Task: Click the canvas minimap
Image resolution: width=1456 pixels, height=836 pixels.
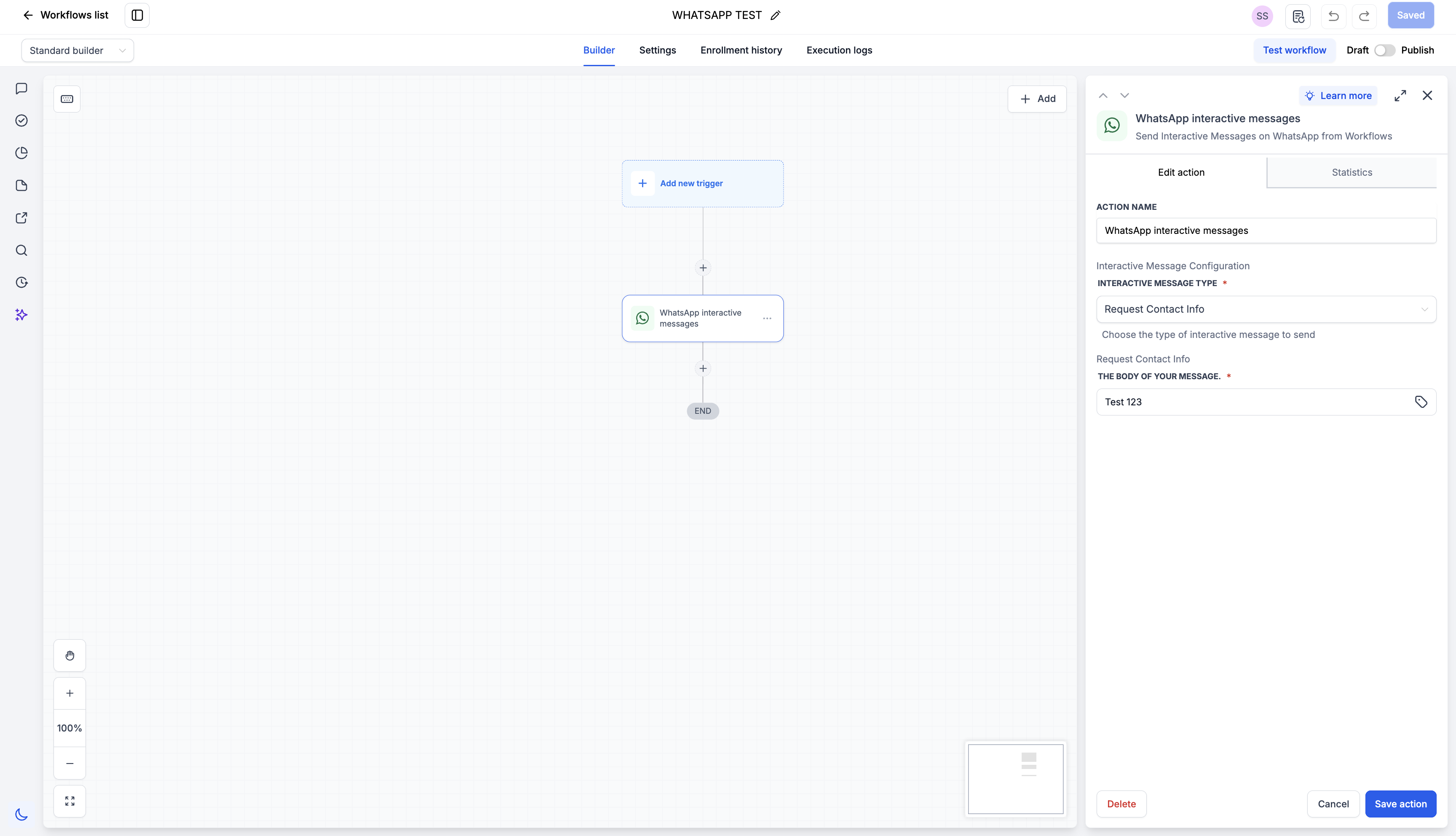Action: tap(1015, 779)
